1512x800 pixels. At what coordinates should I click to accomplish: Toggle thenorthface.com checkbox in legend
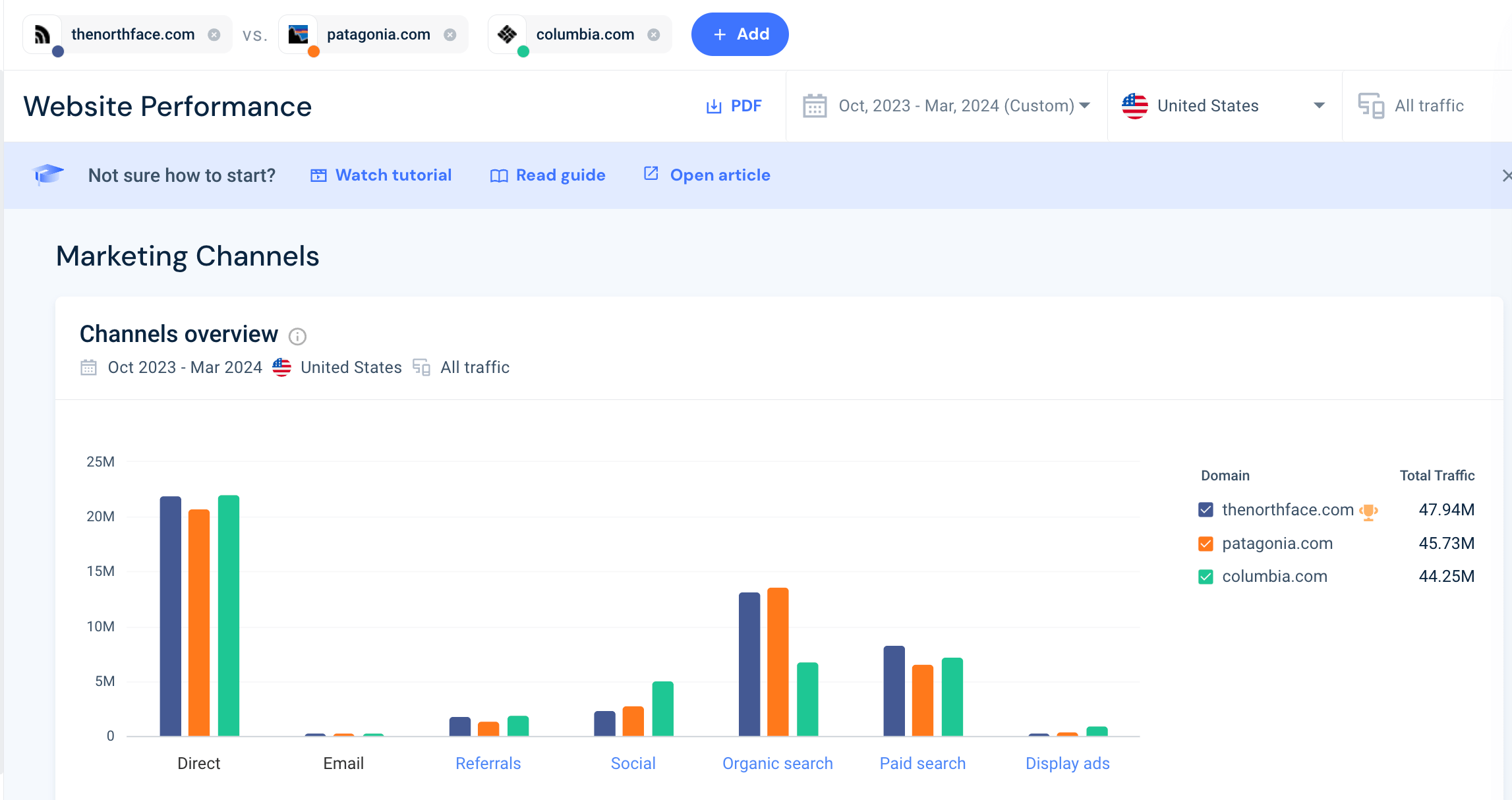click(x=1206, y=510)
